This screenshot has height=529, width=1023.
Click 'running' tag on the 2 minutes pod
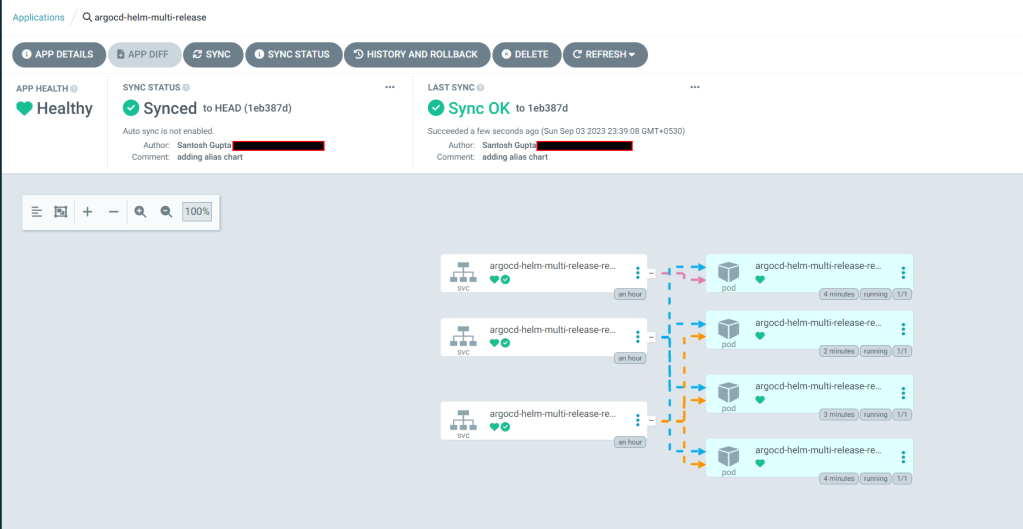click(x=876, y=351)
